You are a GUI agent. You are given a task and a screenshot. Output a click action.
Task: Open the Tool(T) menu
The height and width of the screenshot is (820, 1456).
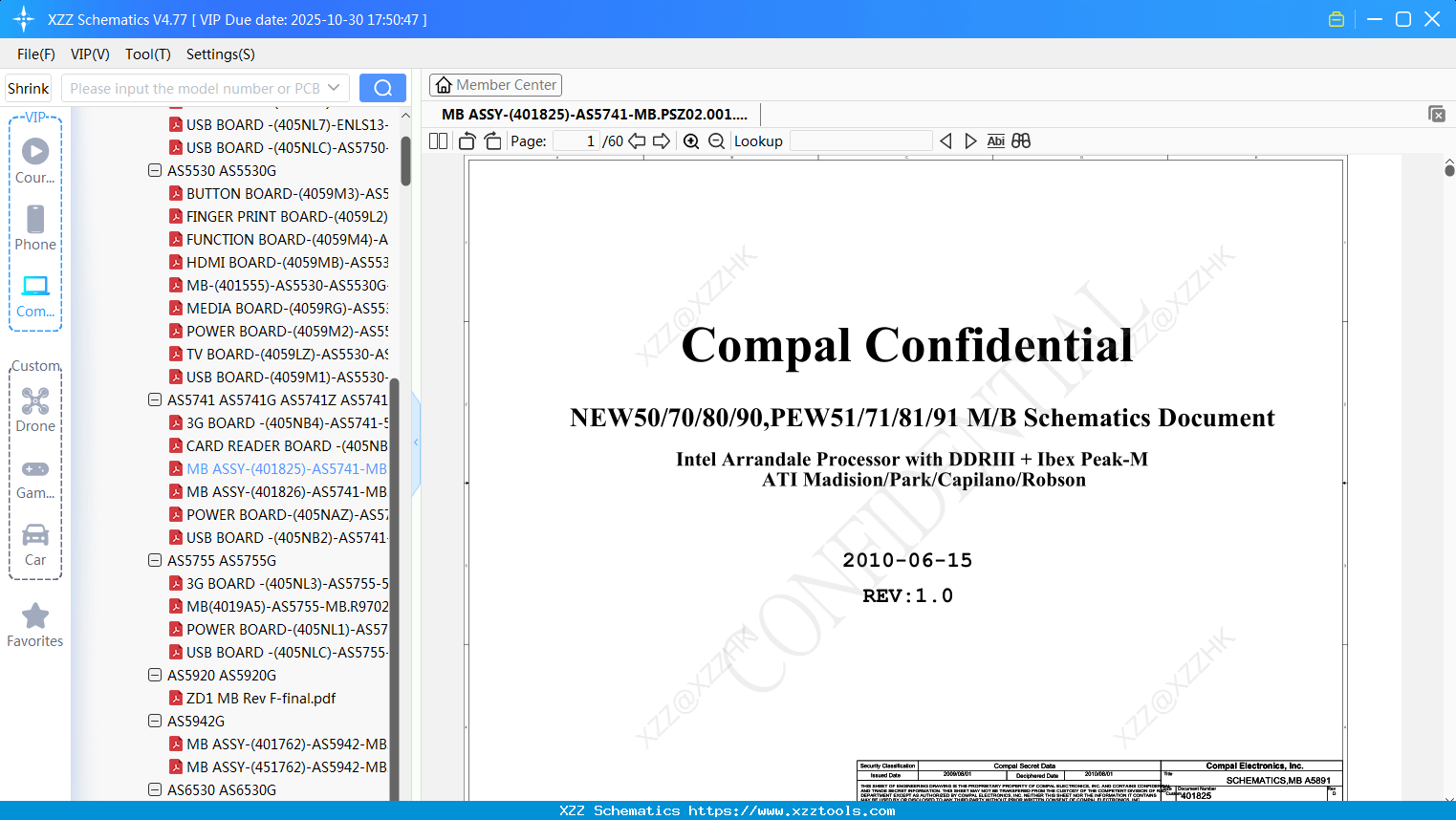click(x=148, y=54)
